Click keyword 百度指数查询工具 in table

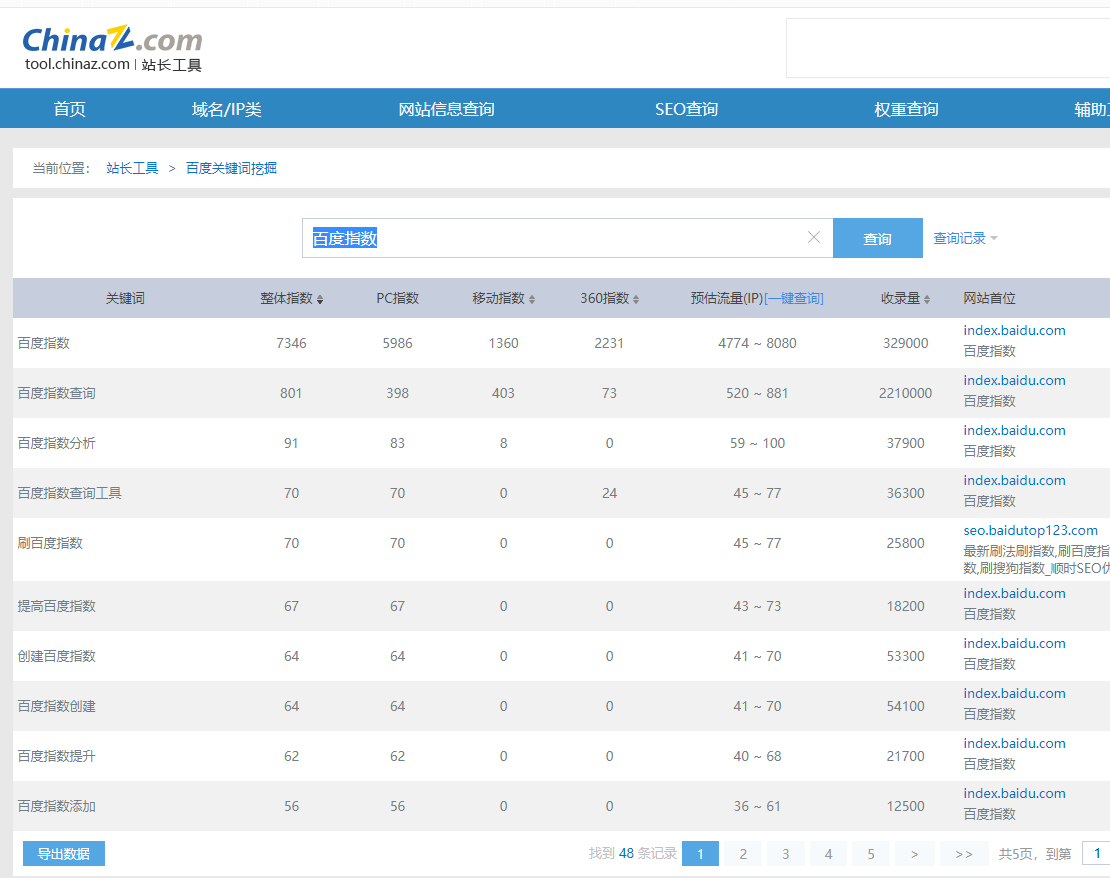click(x=69, y=494)
